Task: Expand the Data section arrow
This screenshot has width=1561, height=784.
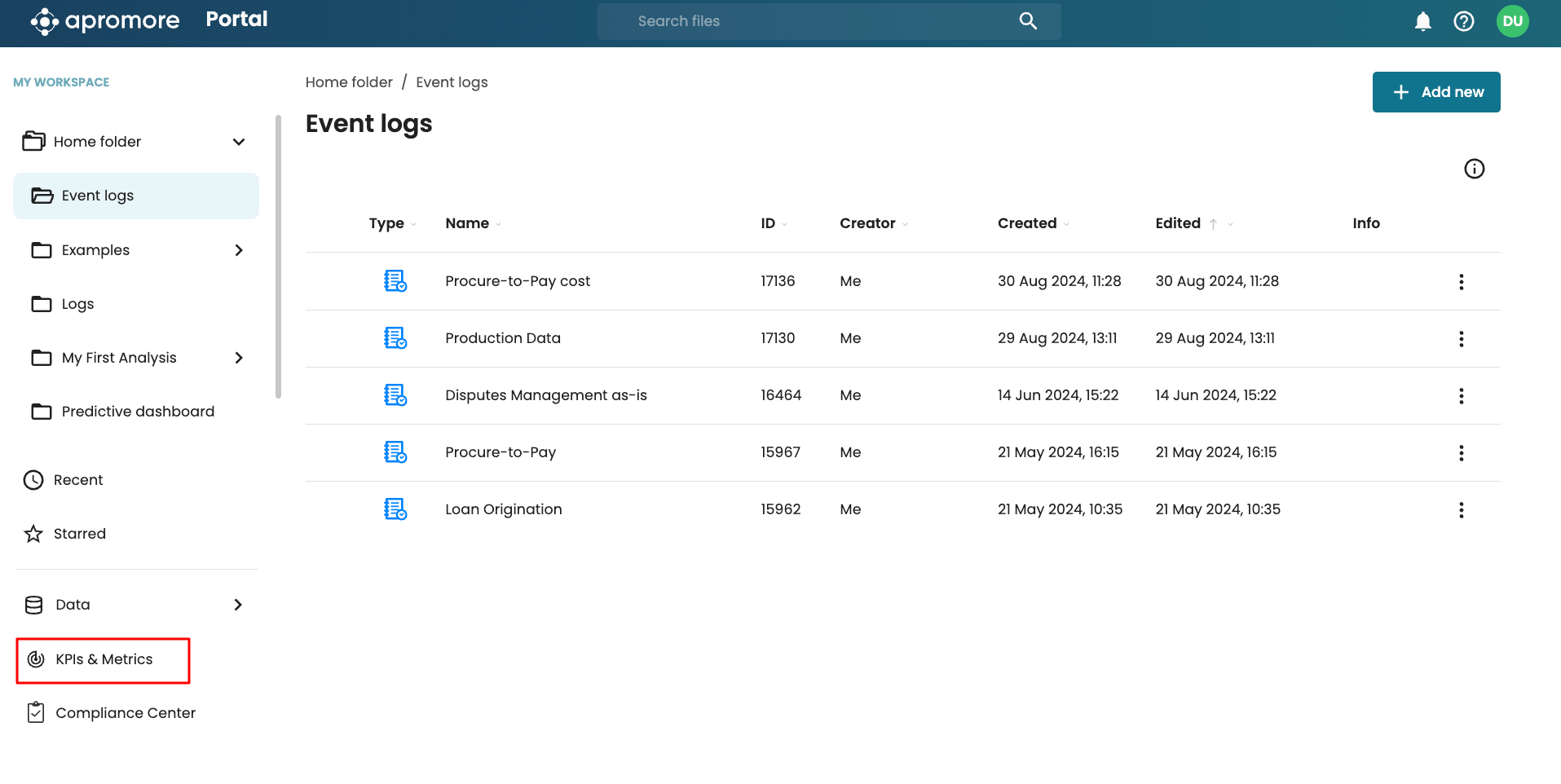Action: coord(238,605)
